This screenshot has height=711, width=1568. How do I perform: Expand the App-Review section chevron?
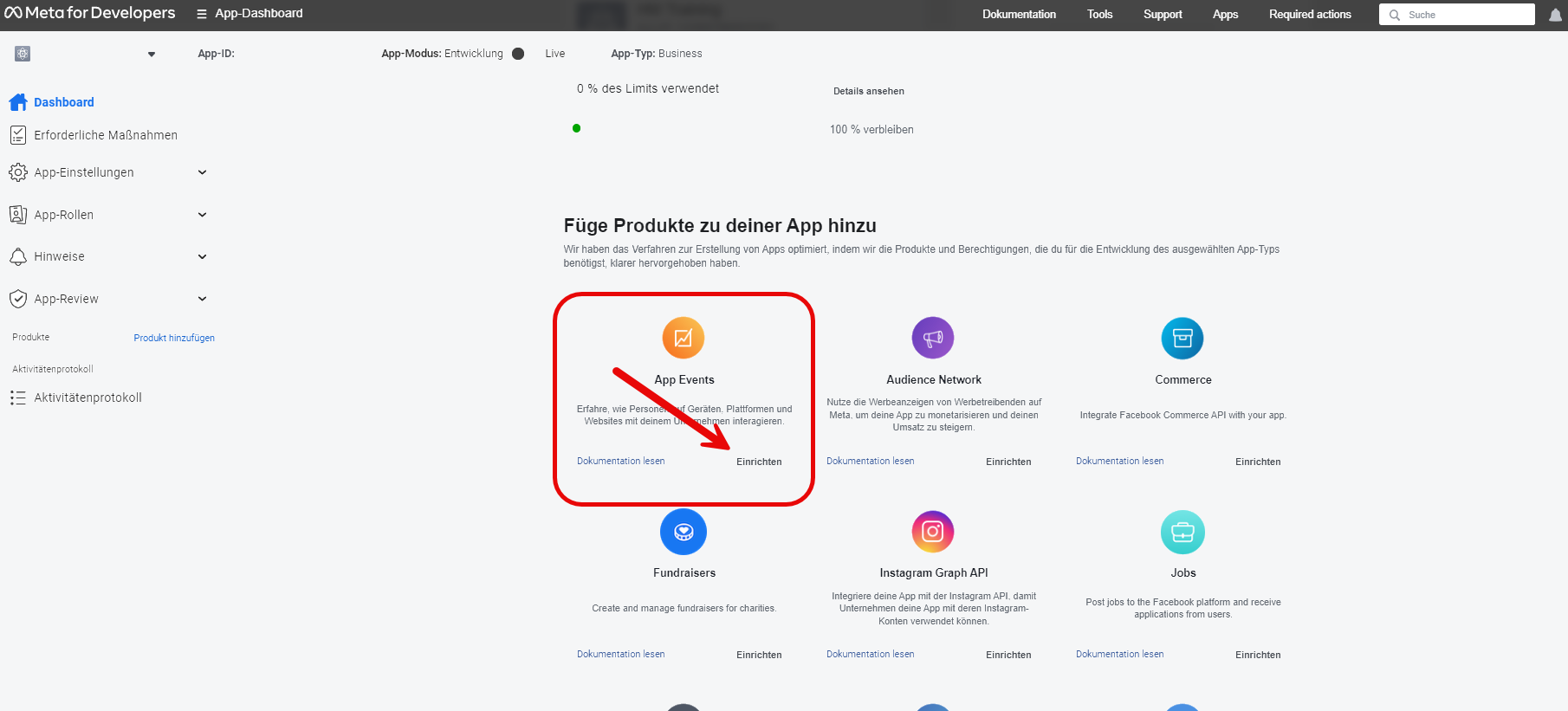coord(202,299)
